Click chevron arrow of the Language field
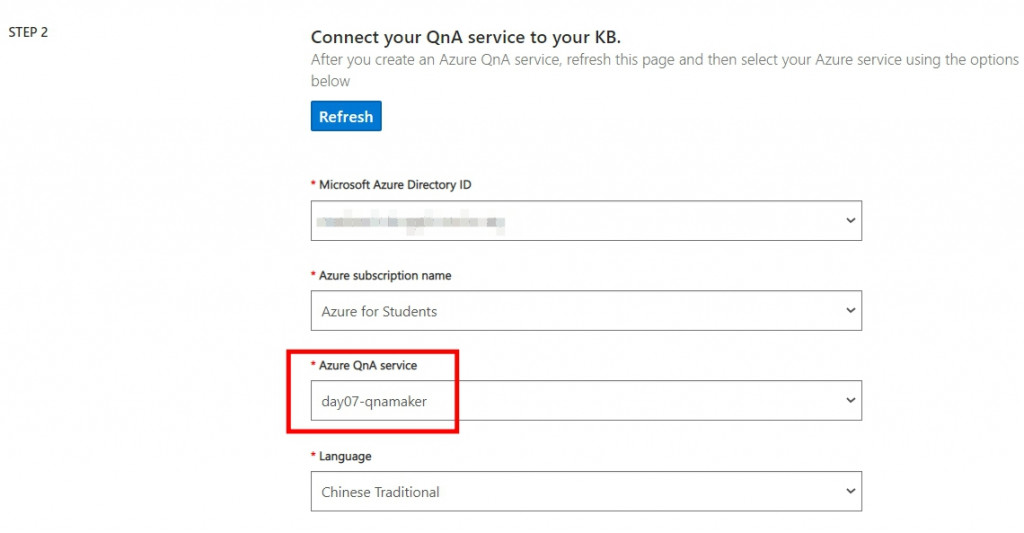This screenshot has width=1024, height=533. coord(850,491)
